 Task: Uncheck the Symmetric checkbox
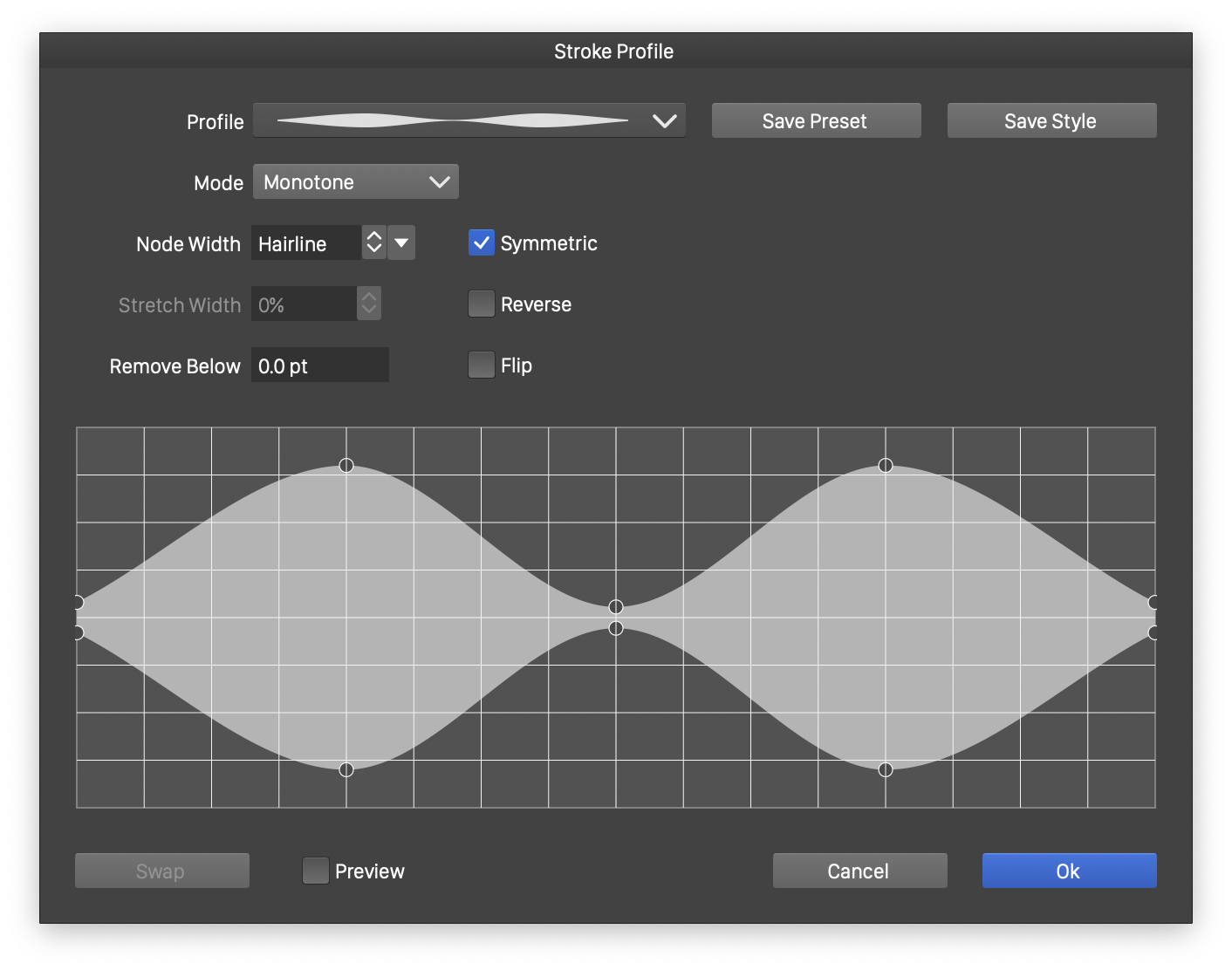482,243
